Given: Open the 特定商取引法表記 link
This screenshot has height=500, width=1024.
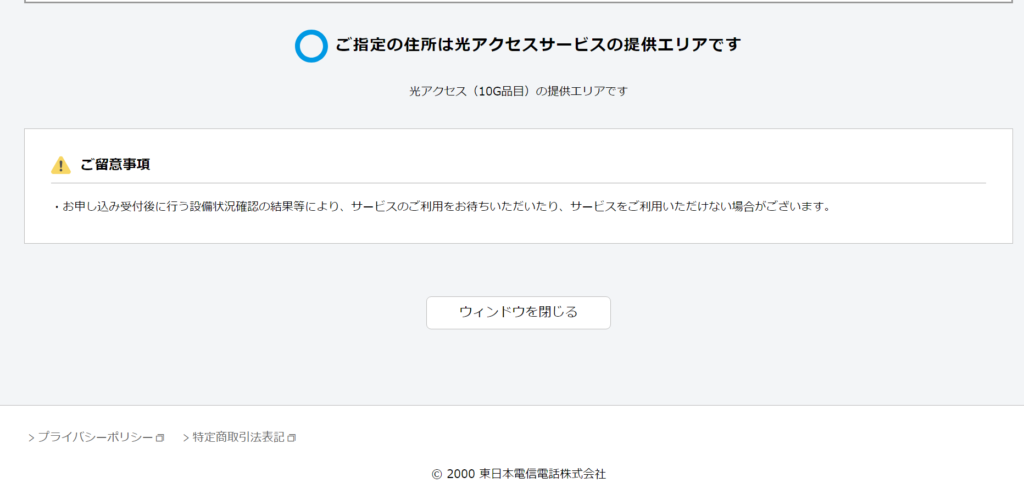Looking at the screenshot, I should click(238, 438).
